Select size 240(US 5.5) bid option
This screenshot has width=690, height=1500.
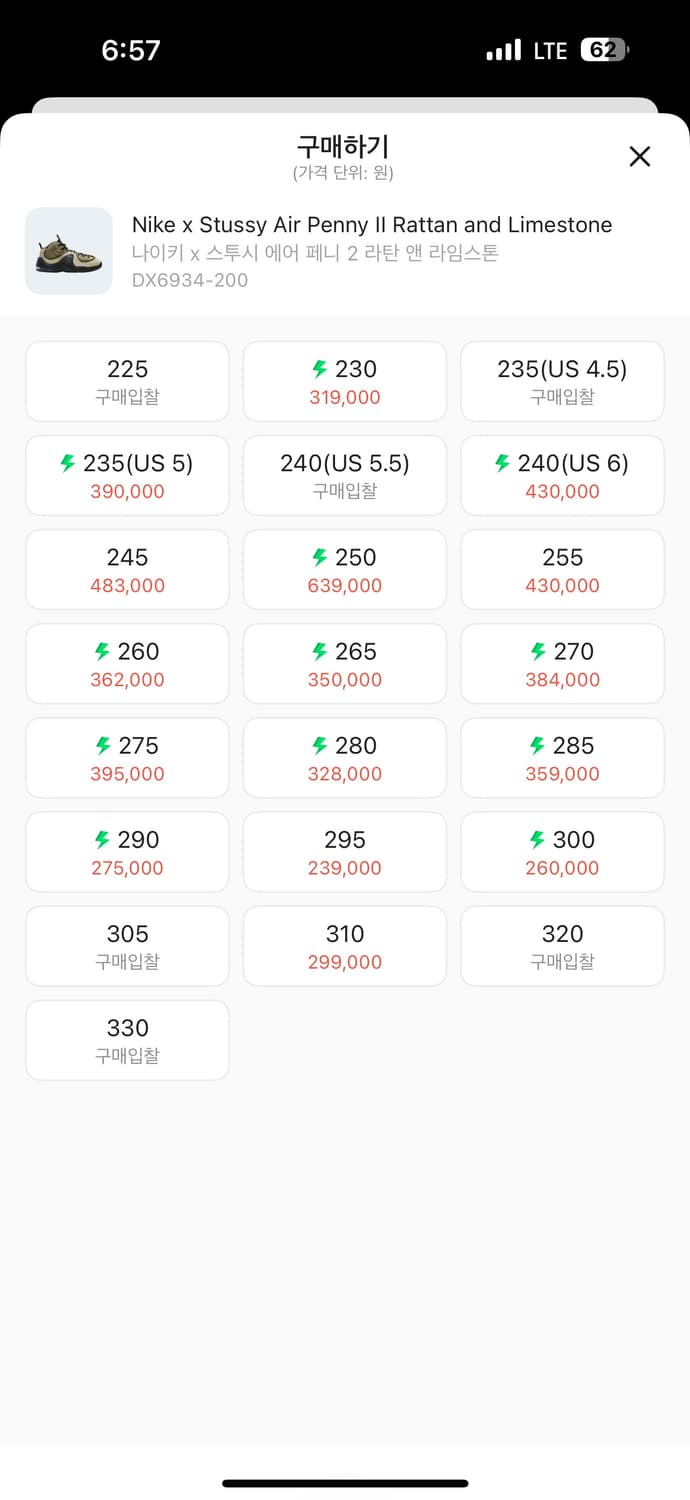(345, 475)
